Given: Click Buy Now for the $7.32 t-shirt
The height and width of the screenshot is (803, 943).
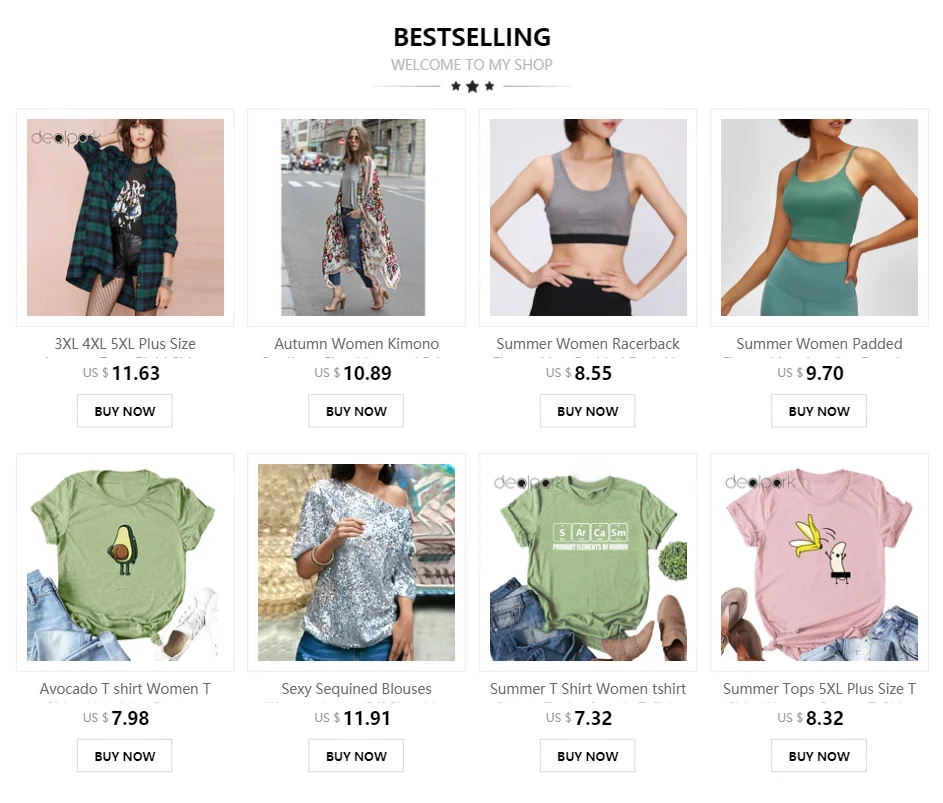Looking at the screenshot, I should (588, 756).
